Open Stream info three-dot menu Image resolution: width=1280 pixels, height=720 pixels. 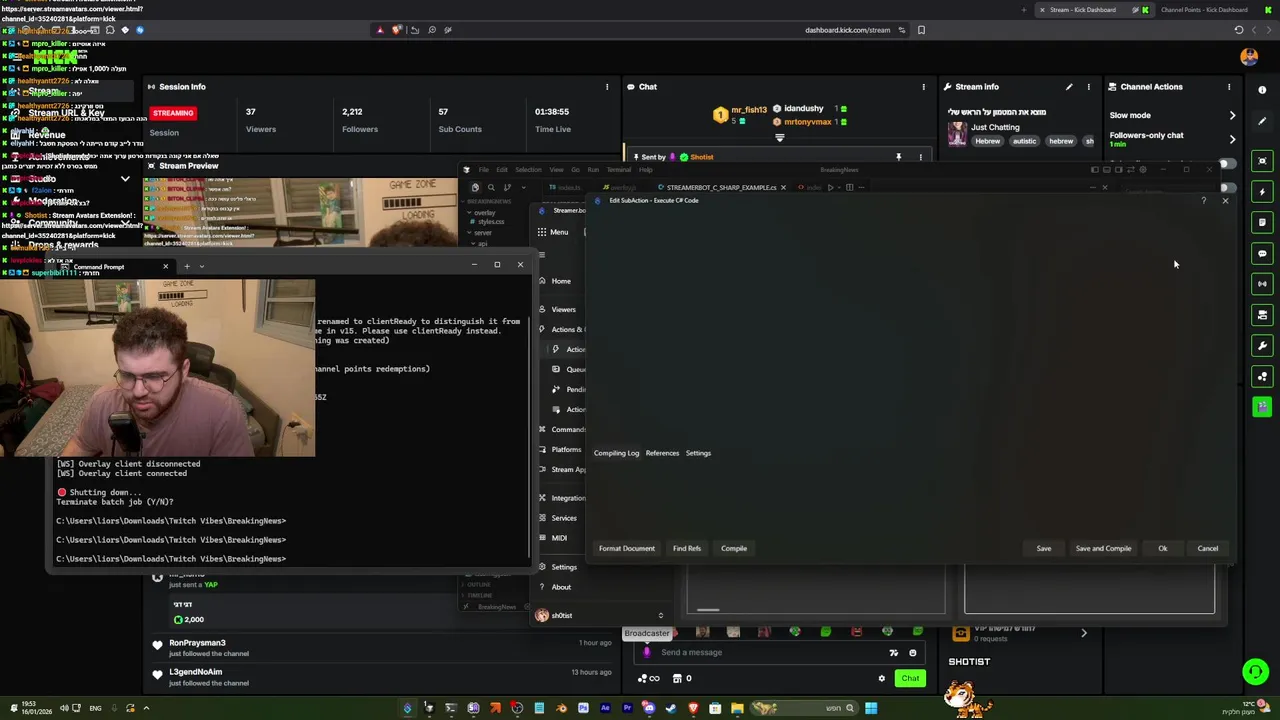pos(1089,87)
